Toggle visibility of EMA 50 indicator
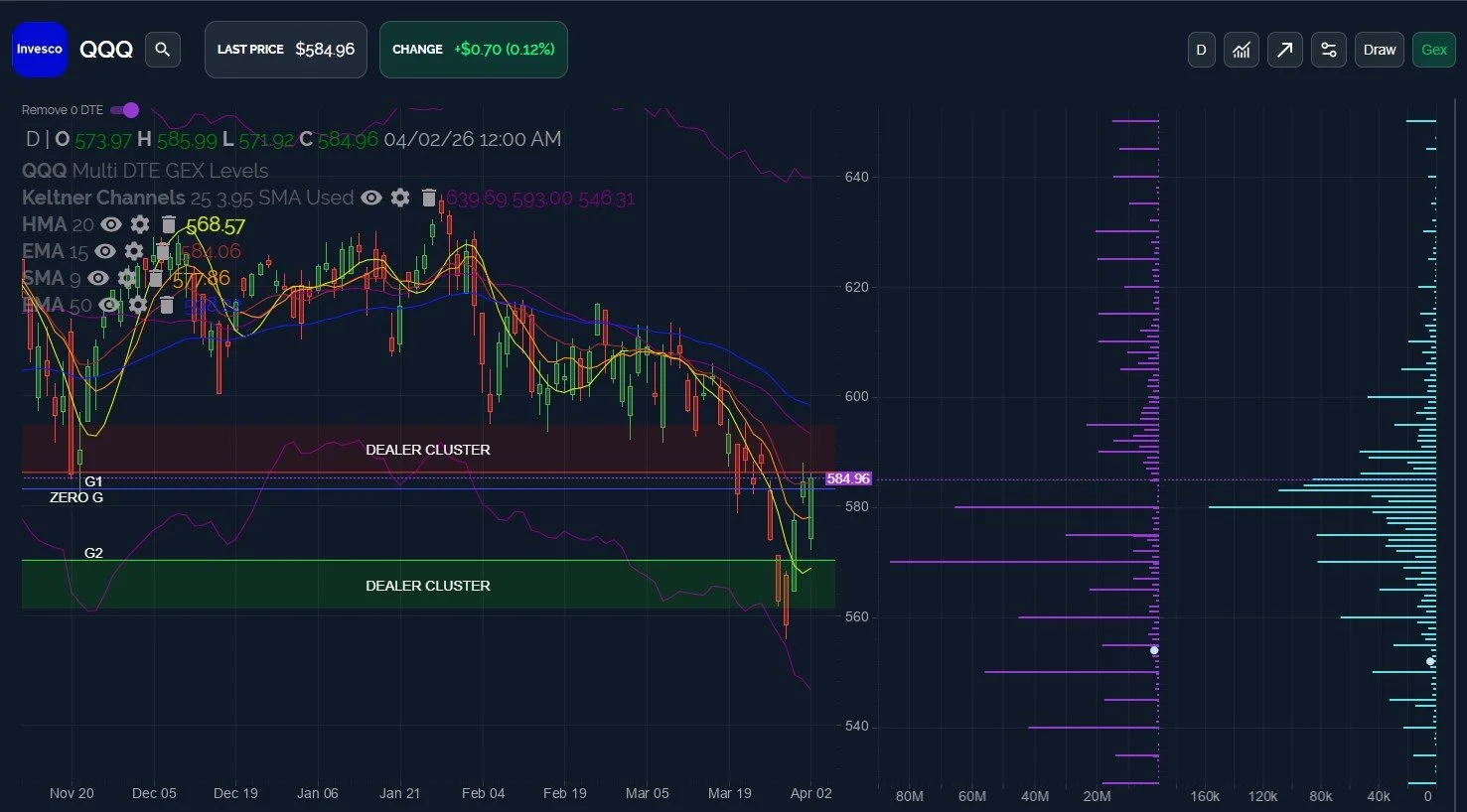 tap(109, 305)
